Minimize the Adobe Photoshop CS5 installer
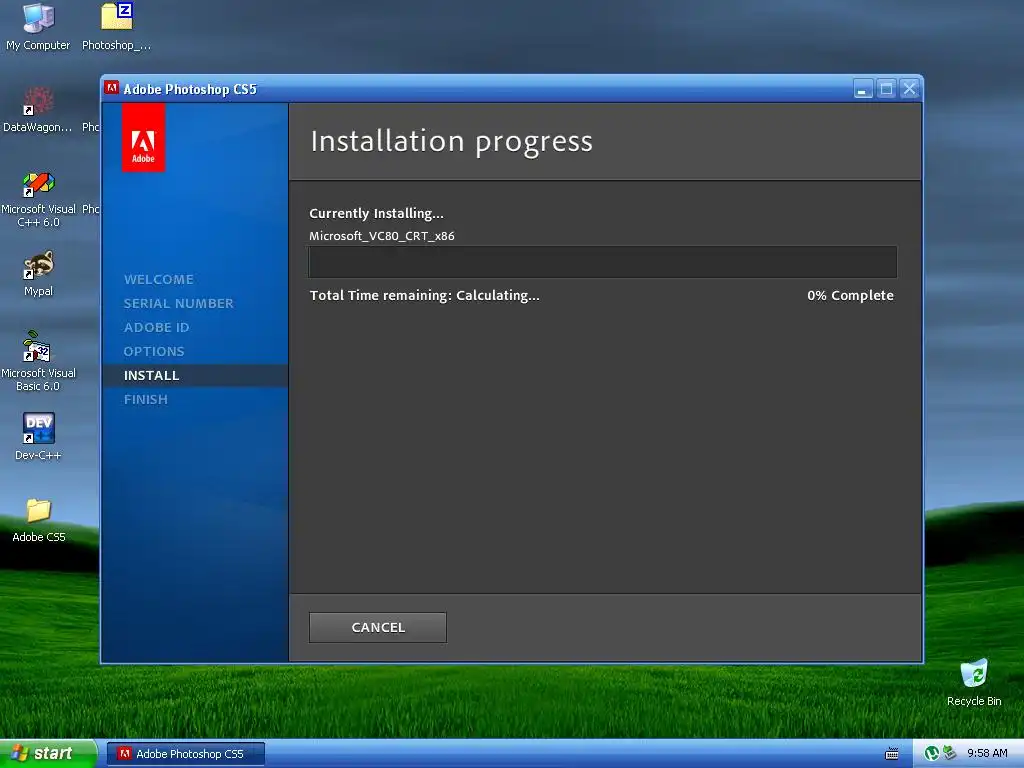 (863, 89)
